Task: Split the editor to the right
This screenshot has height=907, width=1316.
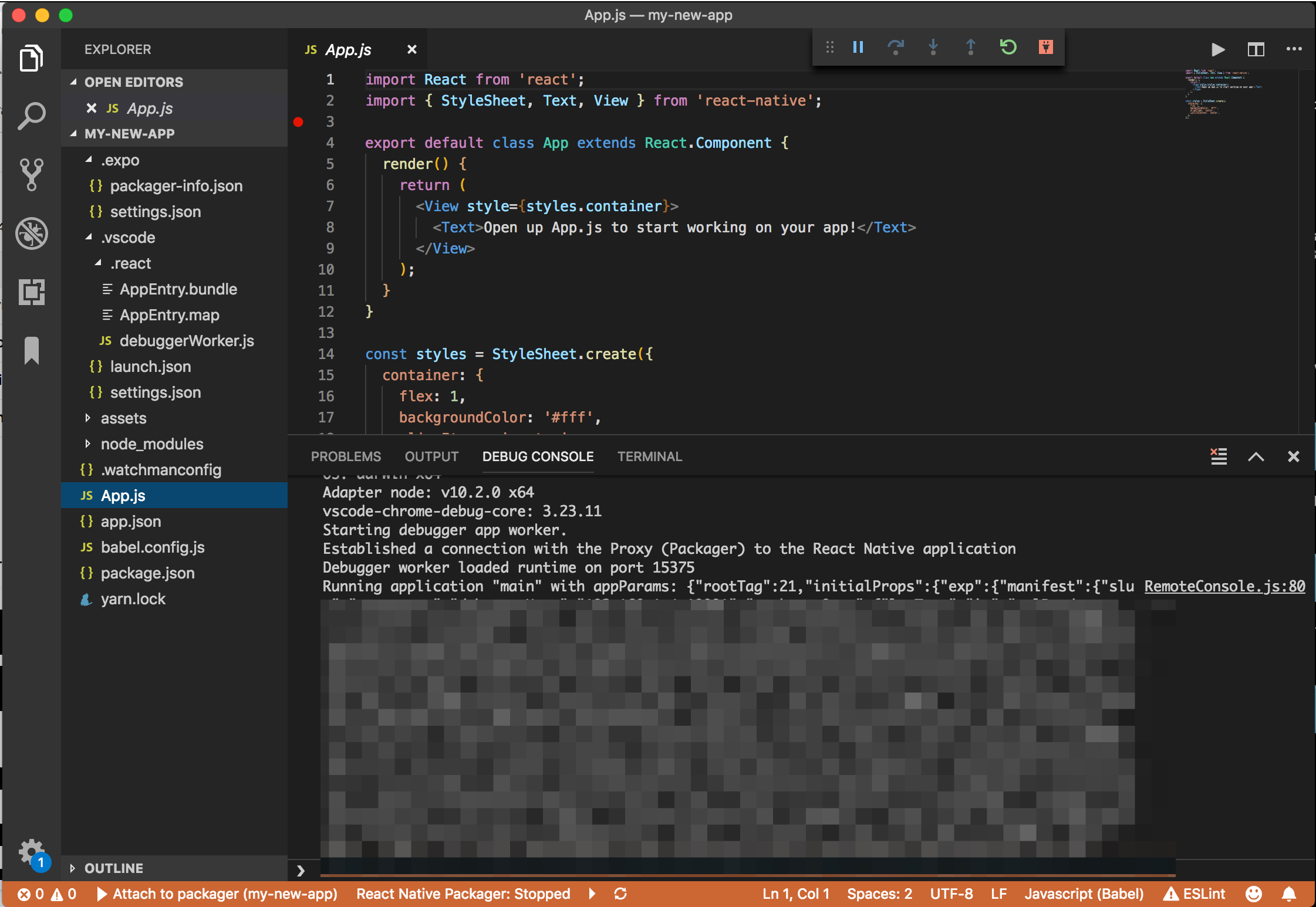Action: tap(1256, 49)
